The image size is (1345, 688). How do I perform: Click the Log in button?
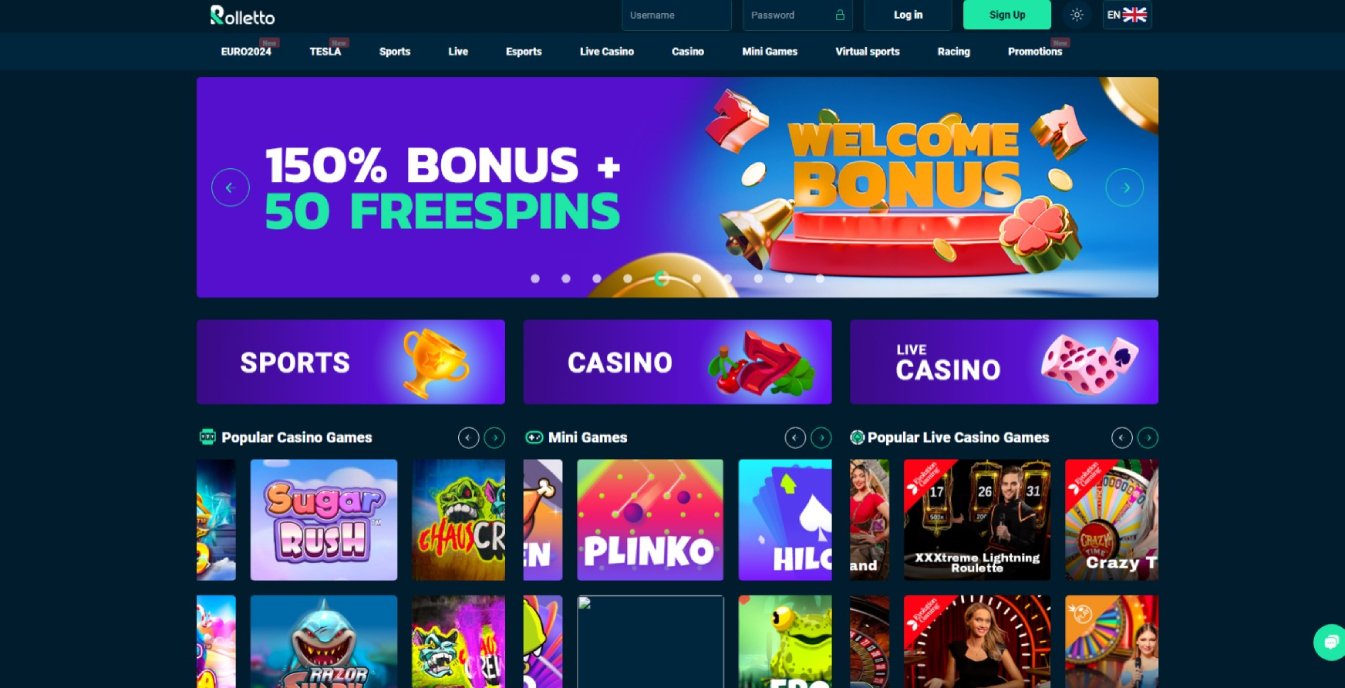908,15
